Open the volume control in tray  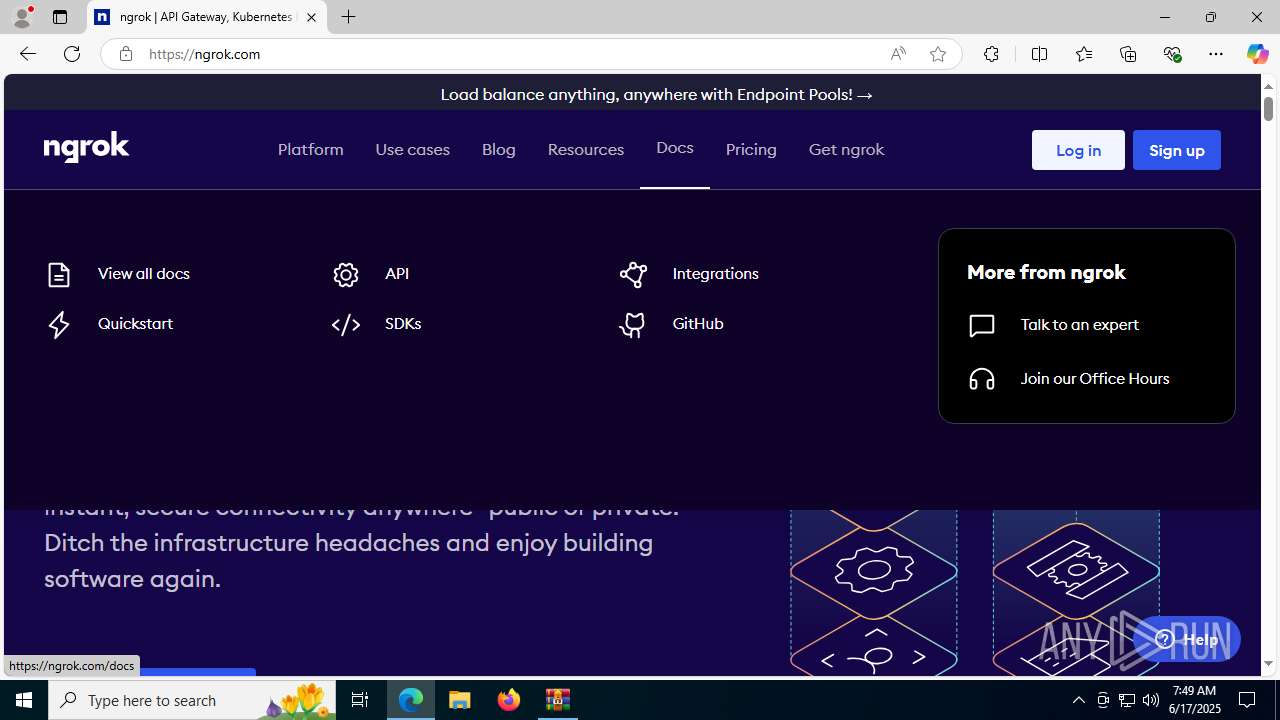[1151, 700]
